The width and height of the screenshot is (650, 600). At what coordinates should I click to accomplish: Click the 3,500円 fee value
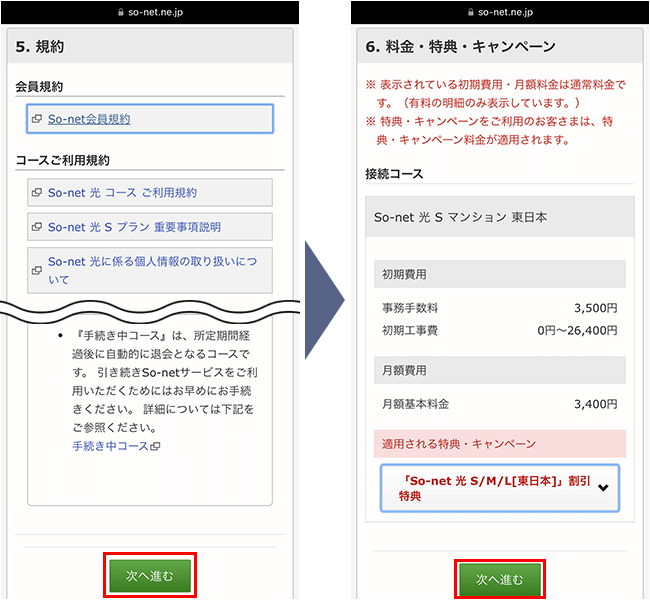coord(596,308)
